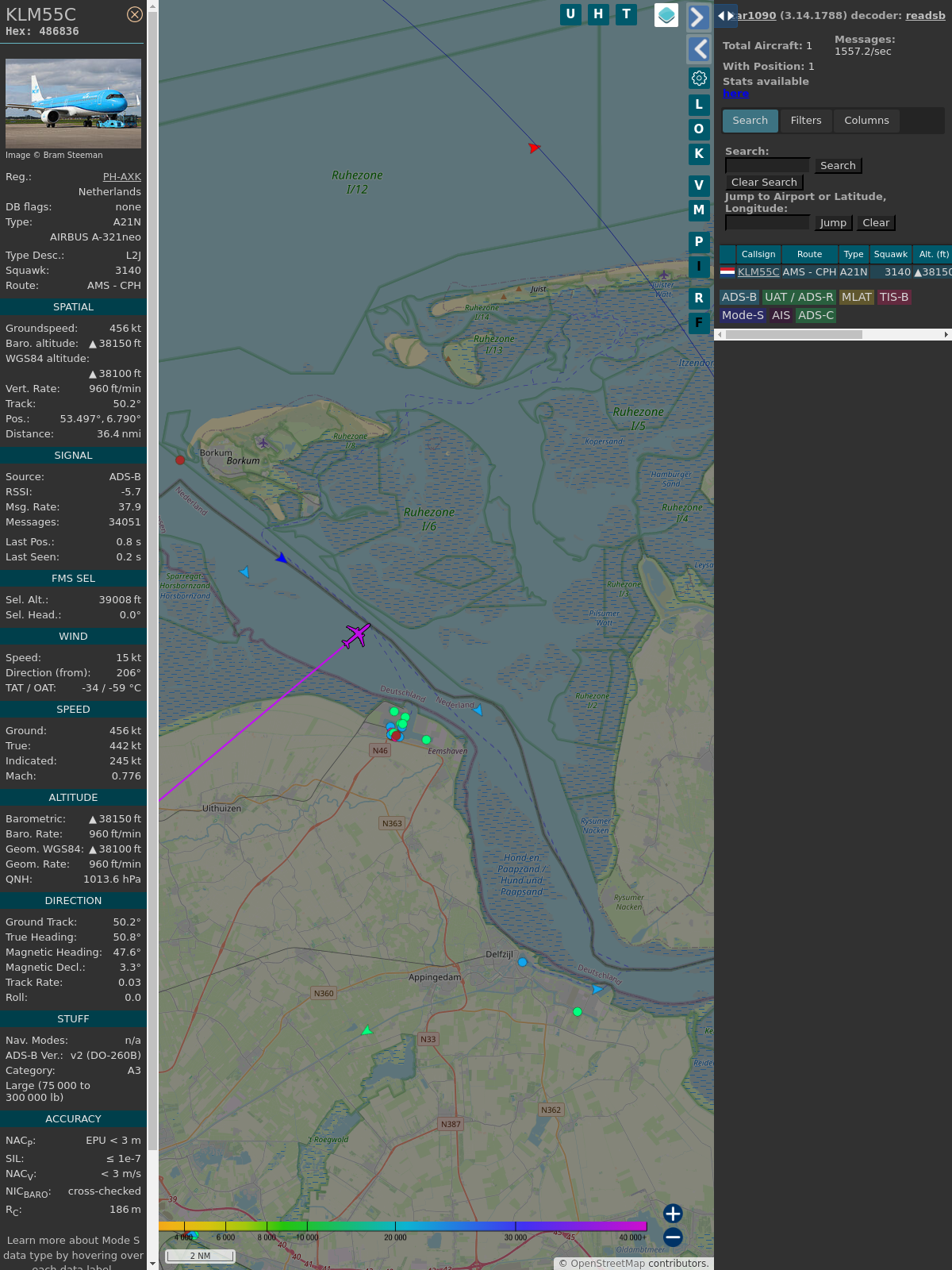952x1270 pixels.
Task: Click the Search button
Action: [838, 166]
